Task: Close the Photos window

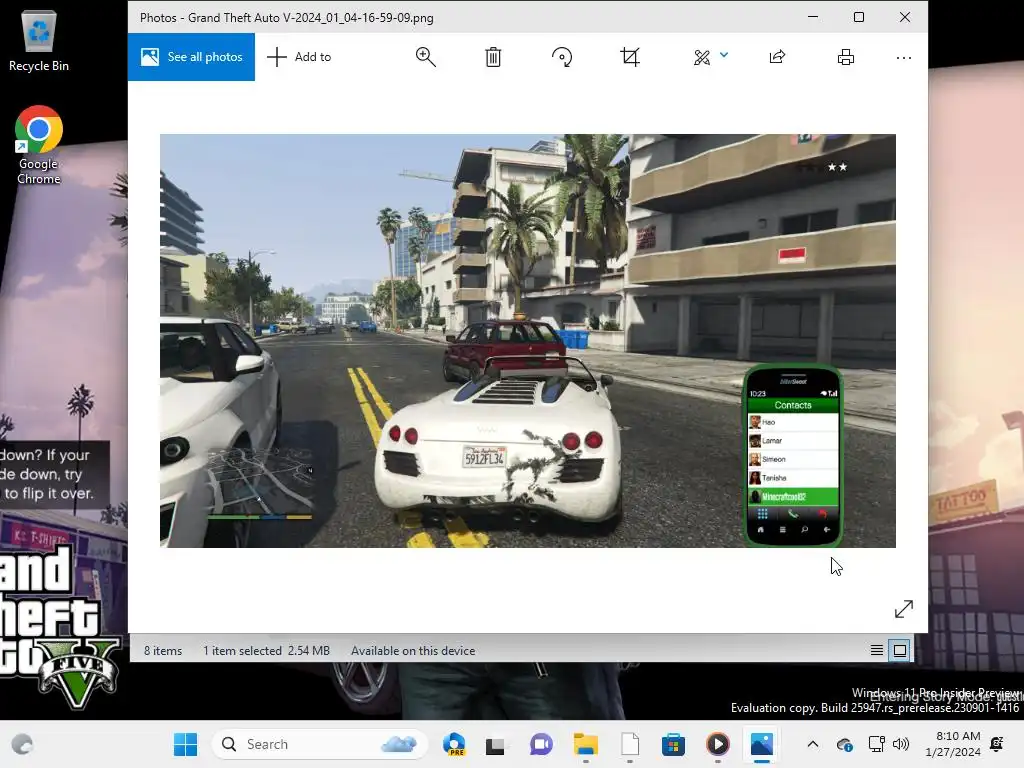Action: [x=904, y=17]
